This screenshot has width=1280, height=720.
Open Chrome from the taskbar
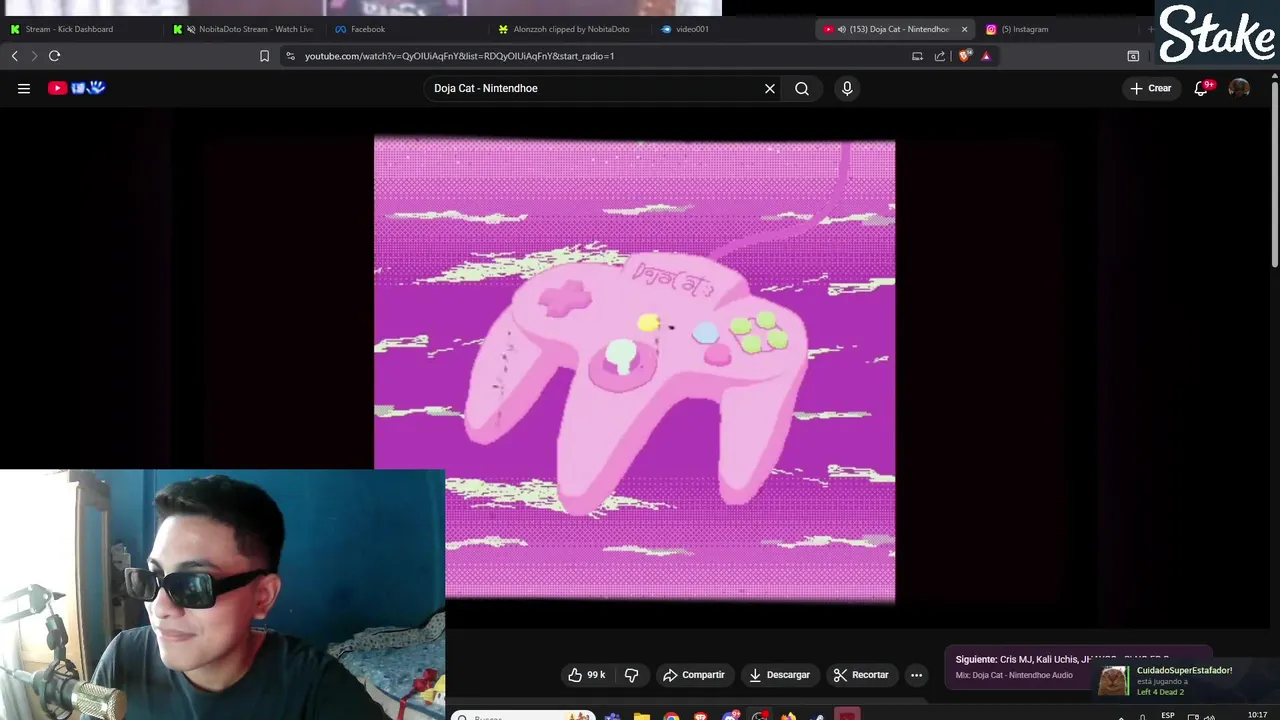click(x=671, y=716)
